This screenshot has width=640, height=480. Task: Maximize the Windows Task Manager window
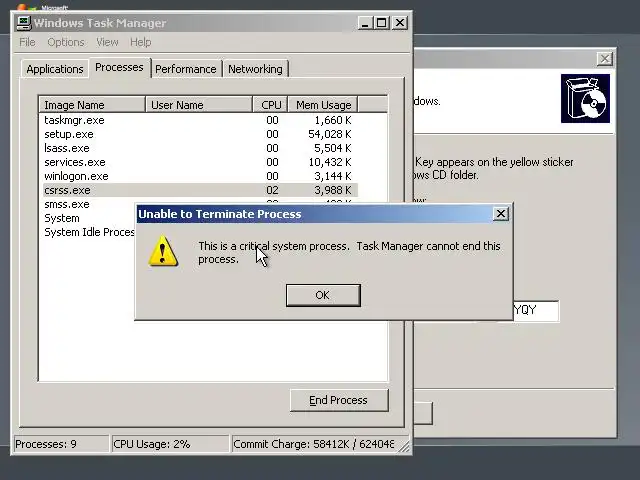(x=382, y=23)
